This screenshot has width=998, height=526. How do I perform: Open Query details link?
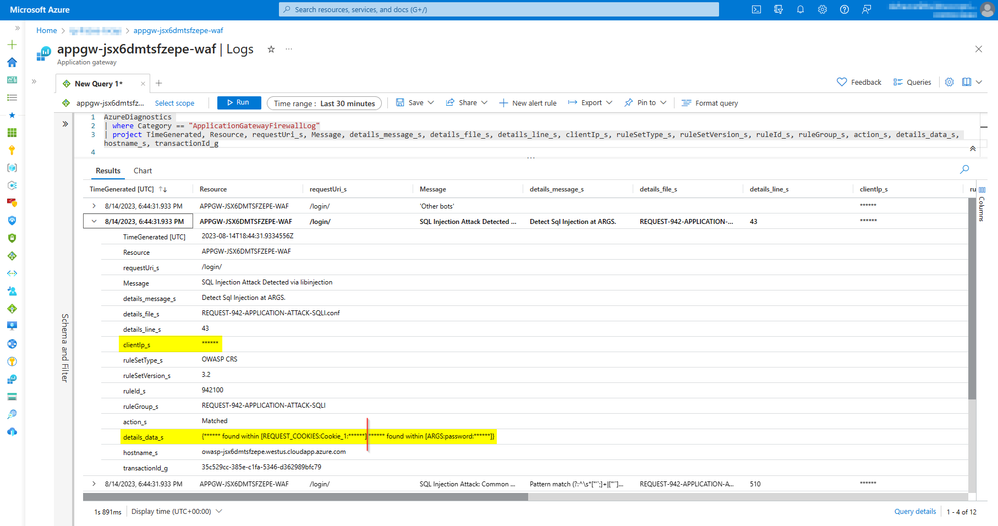click(915, 511)
